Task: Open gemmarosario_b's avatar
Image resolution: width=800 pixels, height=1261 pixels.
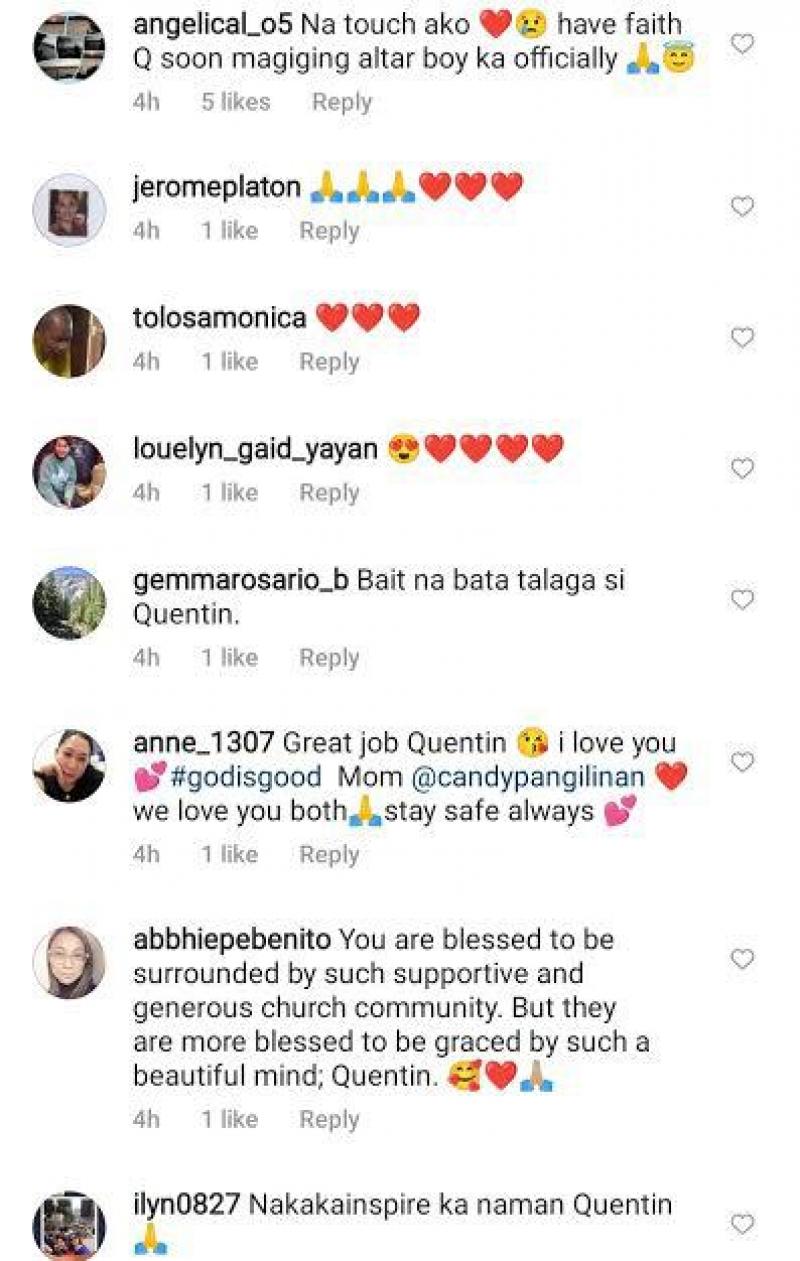Action: (x=69, y=603)
